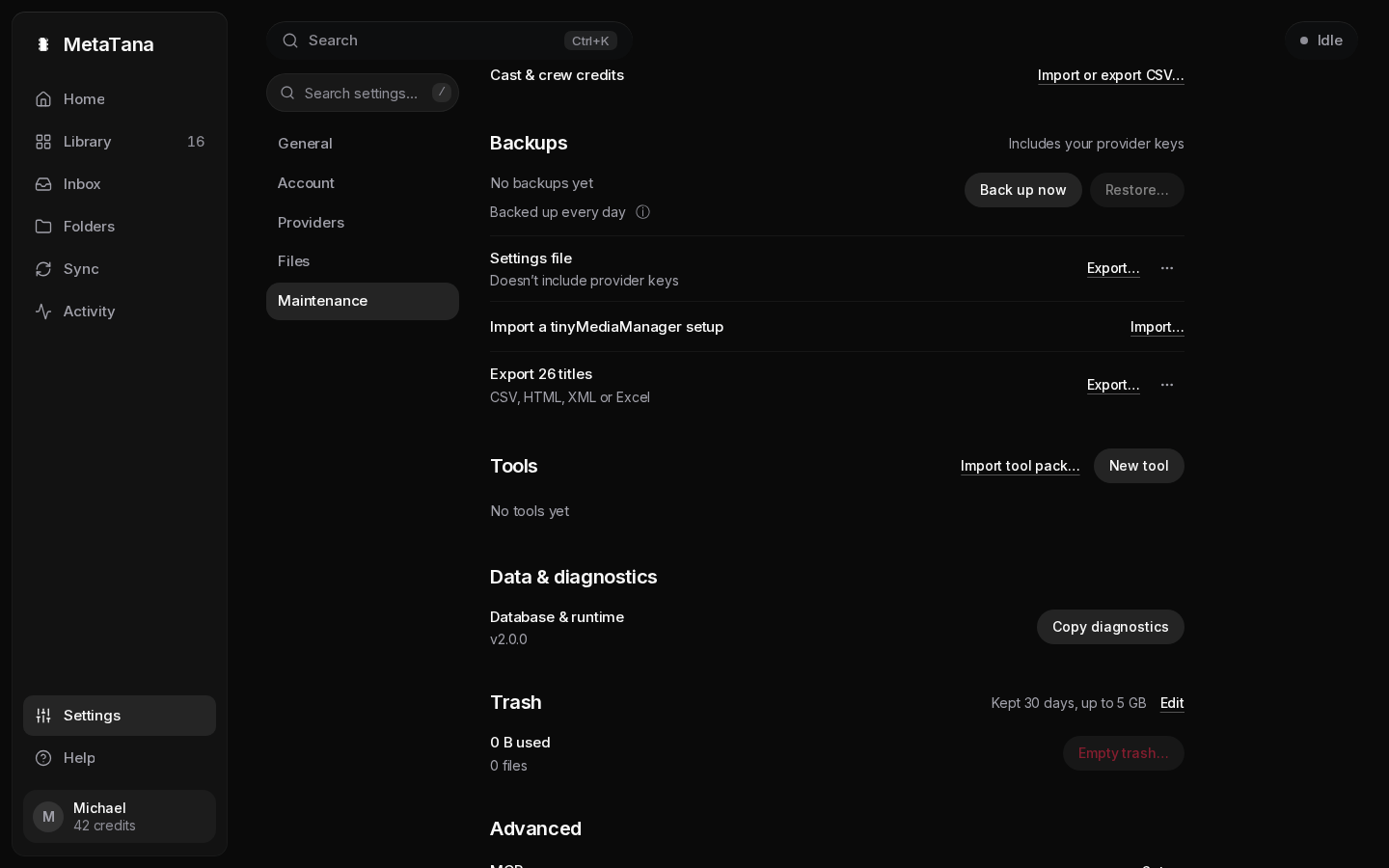
Task: Open Inbox tray icon in sidebar
Action: (x=43, y=184)
